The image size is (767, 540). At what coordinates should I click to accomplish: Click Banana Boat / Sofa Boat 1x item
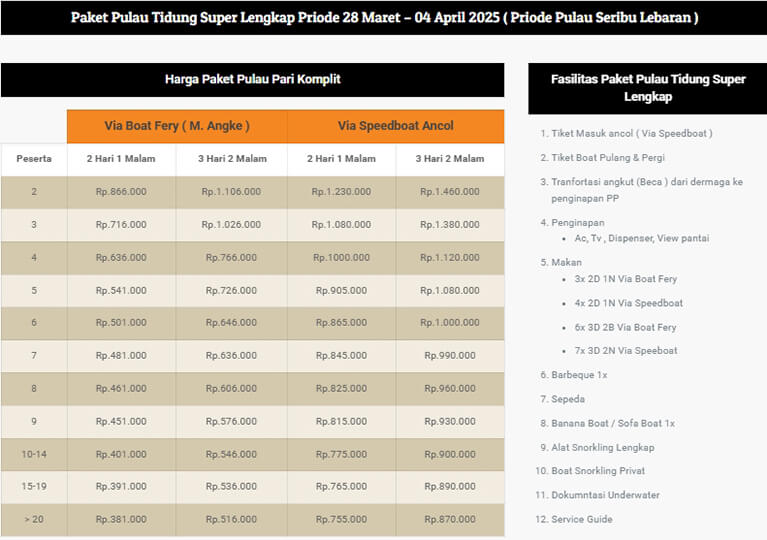(613, 423)
